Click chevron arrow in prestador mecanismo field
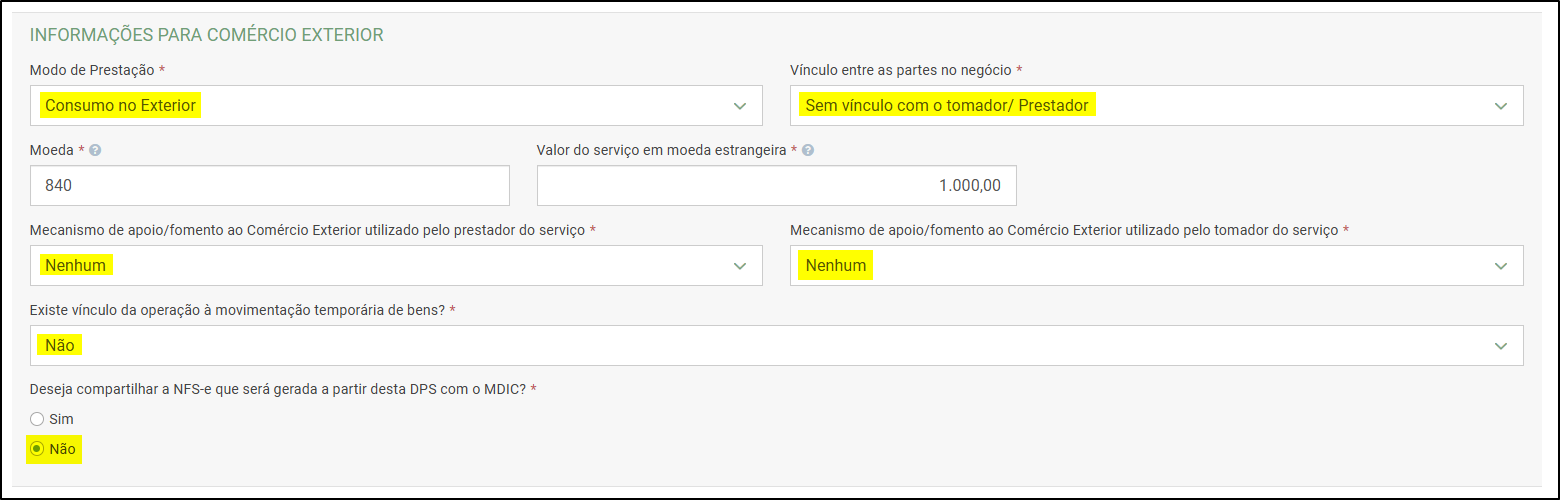This screenshot has width=1560, height=500. click(740, 265)
